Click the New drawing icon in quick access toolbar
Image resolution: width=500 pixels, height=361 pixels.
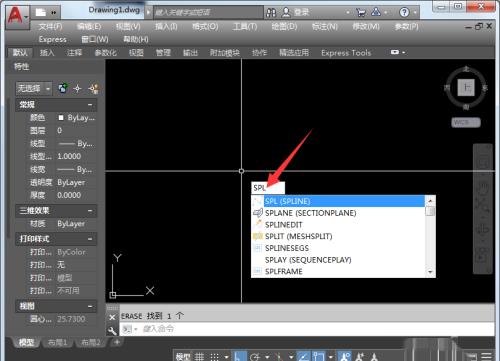pos(41,12)
